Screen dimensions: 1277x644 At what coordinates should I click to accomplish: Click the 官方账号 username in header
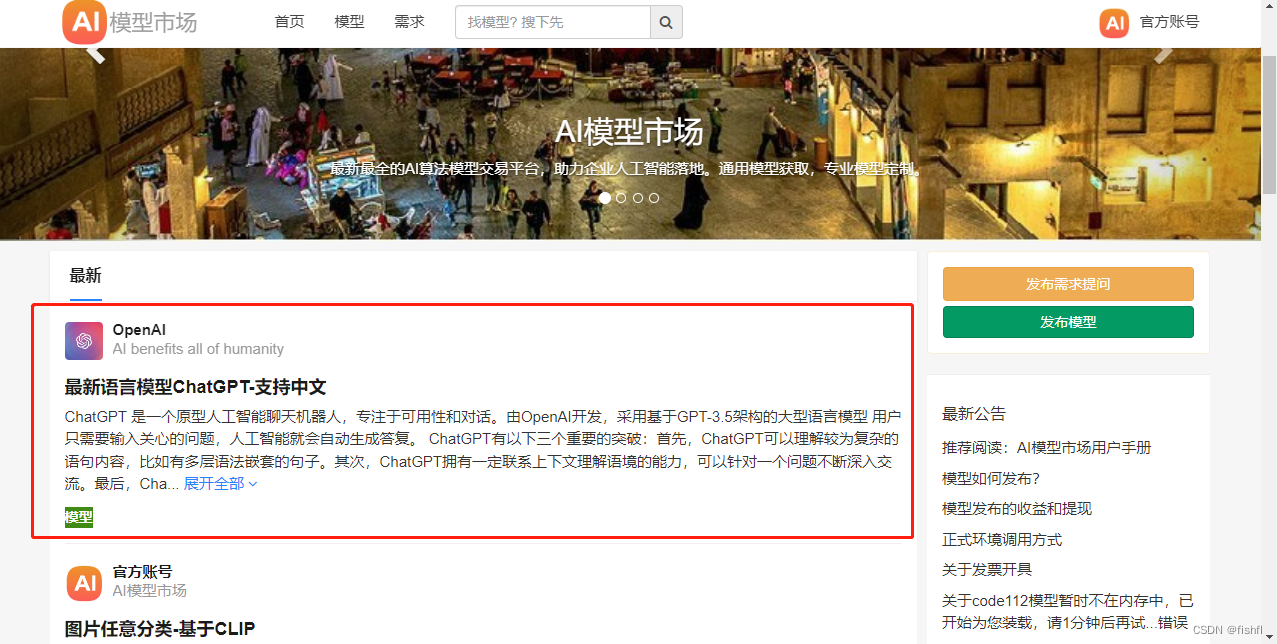pyautogui.click(x=1169, y=22)
